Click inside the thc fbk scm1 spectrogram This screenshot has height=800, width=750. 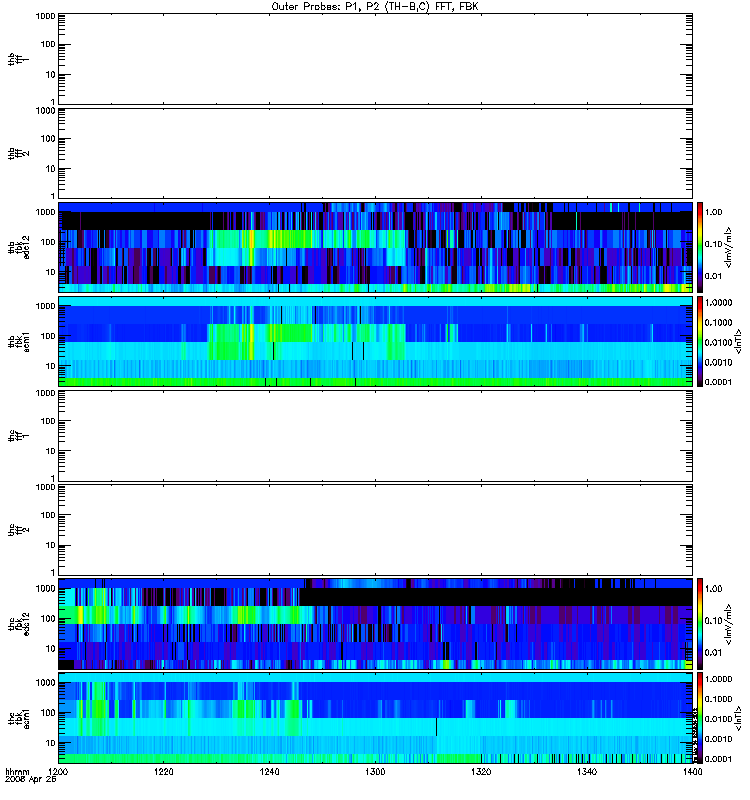click(x=375, y=718)
